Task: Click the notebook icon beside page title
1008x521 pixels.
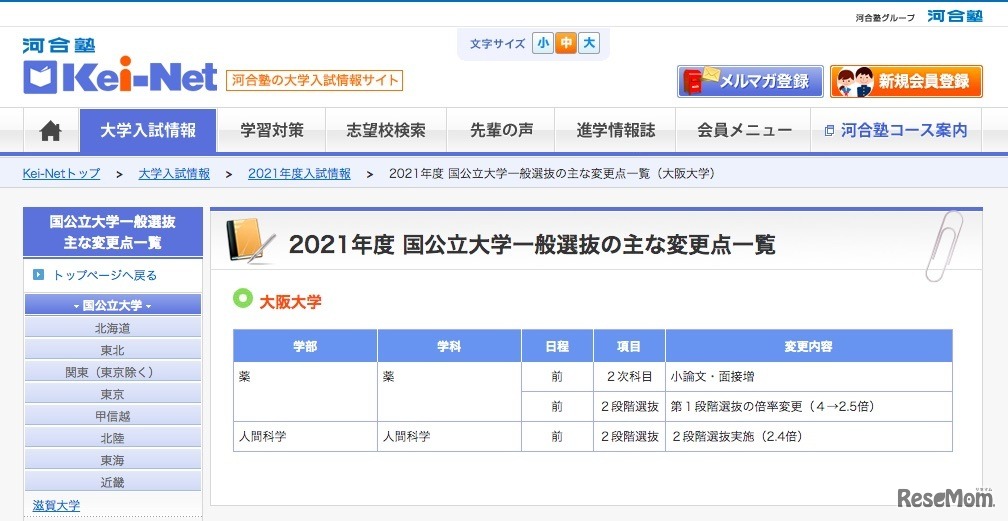Action: point(251,241)
